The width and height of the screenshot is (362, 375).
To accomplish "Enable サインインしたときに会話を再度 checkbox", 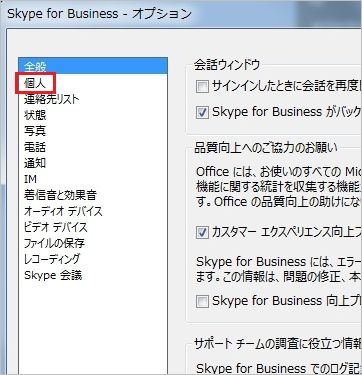I will click(202, 87).
